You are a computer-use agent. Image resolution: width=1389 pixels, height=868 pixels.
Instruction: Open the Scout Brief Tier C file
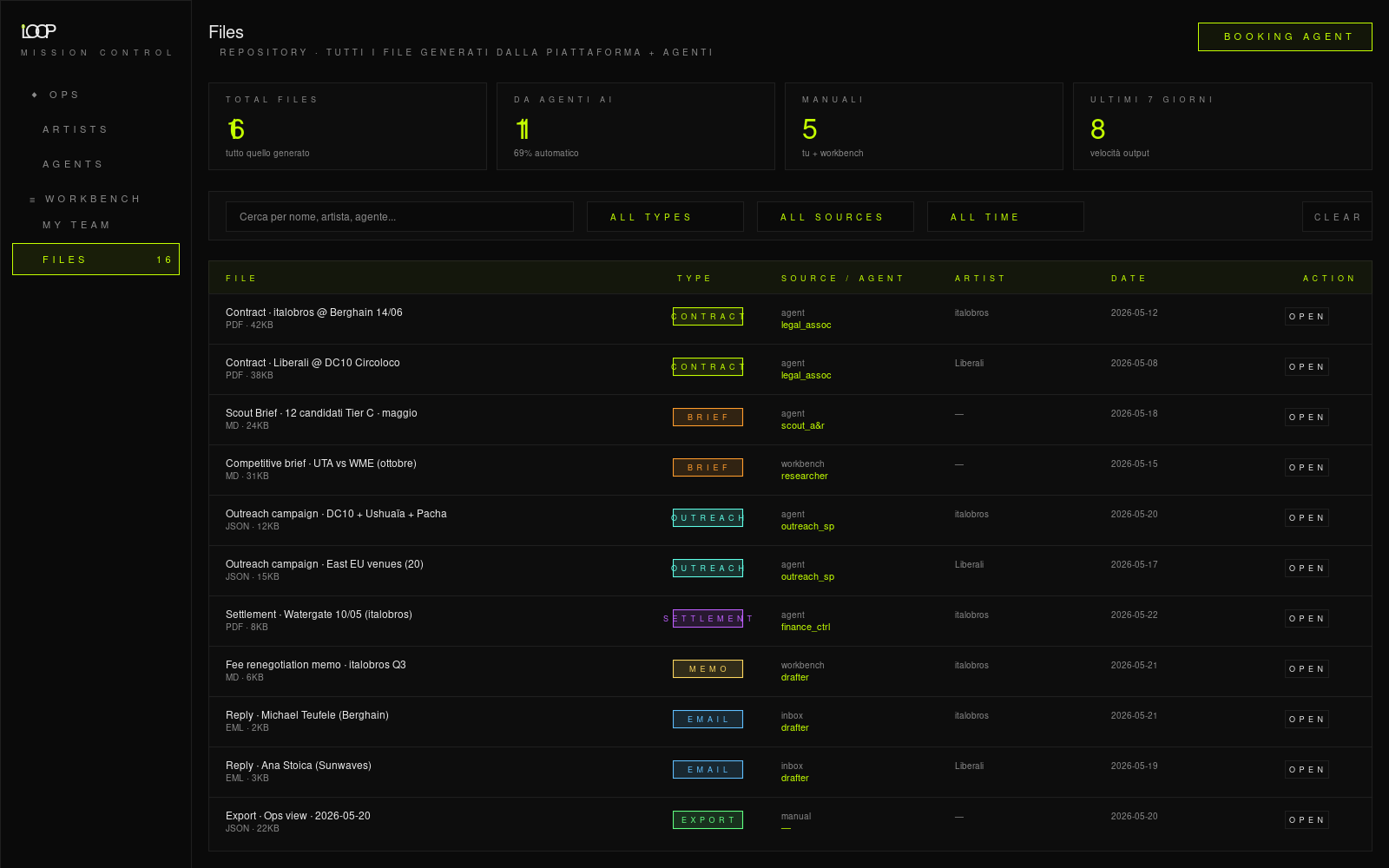click(1307, 418)
